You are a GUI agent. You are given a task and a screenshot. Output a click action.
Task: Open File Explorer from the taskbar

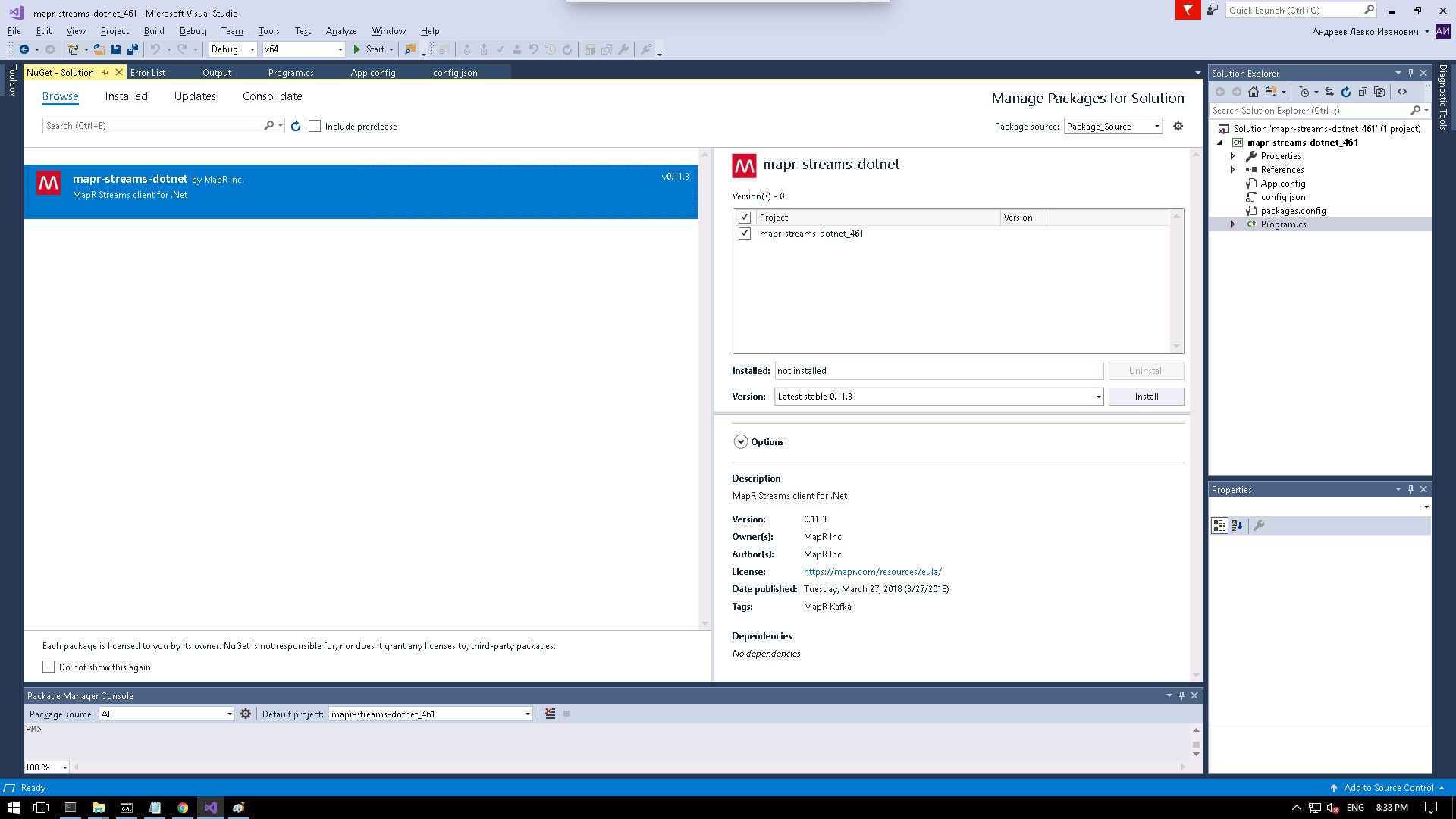99,808
